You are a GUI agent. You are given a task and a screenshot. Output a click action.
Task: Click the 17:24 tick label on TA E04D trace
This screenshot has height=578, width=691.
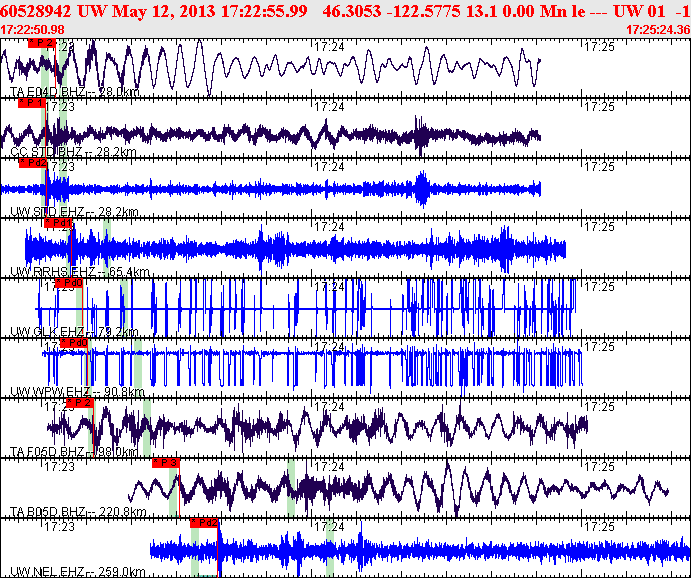point(329,47)
